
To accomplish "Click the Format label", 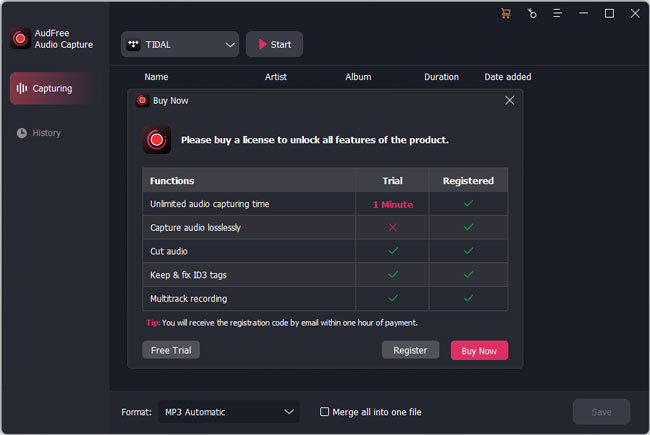I will click(x=136, y=412).
